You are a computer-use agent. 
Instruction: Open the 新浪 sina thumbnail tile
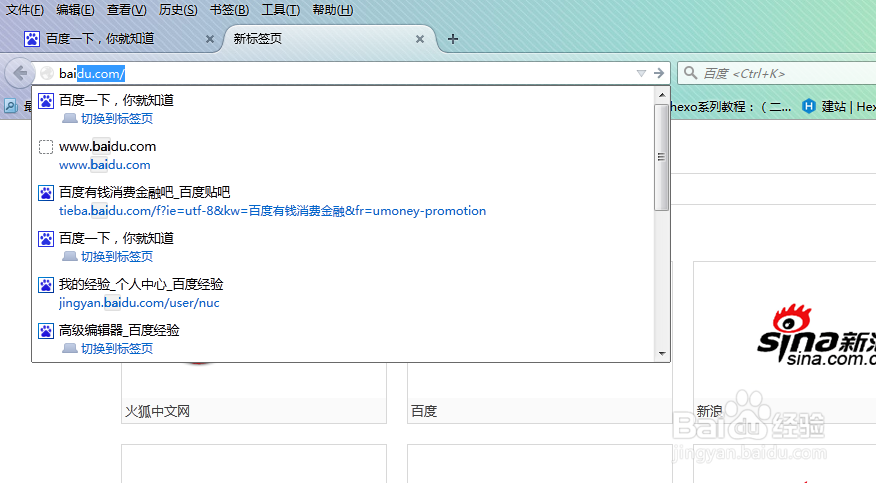coord(784,342)
